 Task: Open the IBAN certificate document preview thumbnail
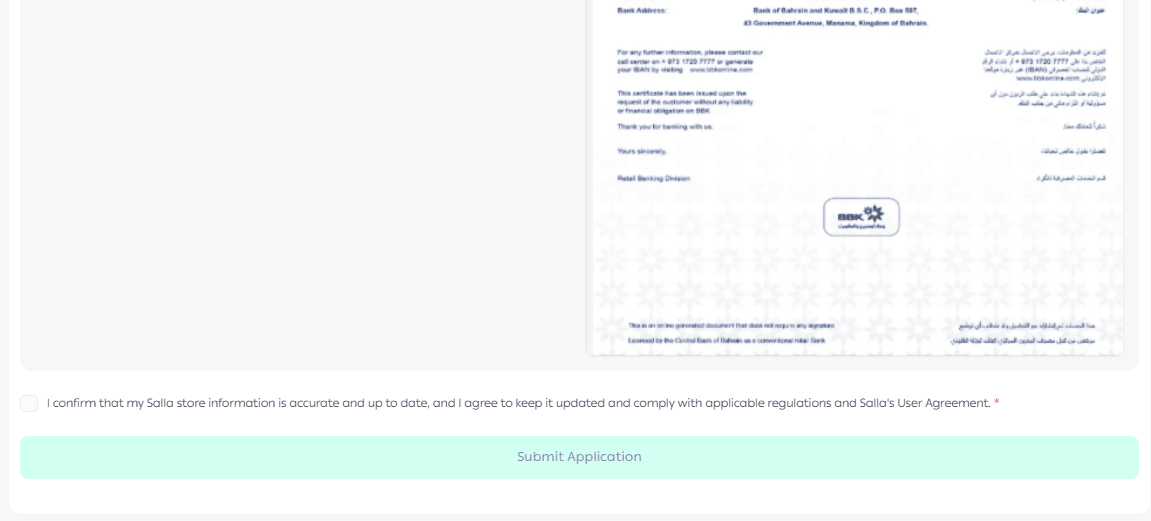(x=854, y=176)
